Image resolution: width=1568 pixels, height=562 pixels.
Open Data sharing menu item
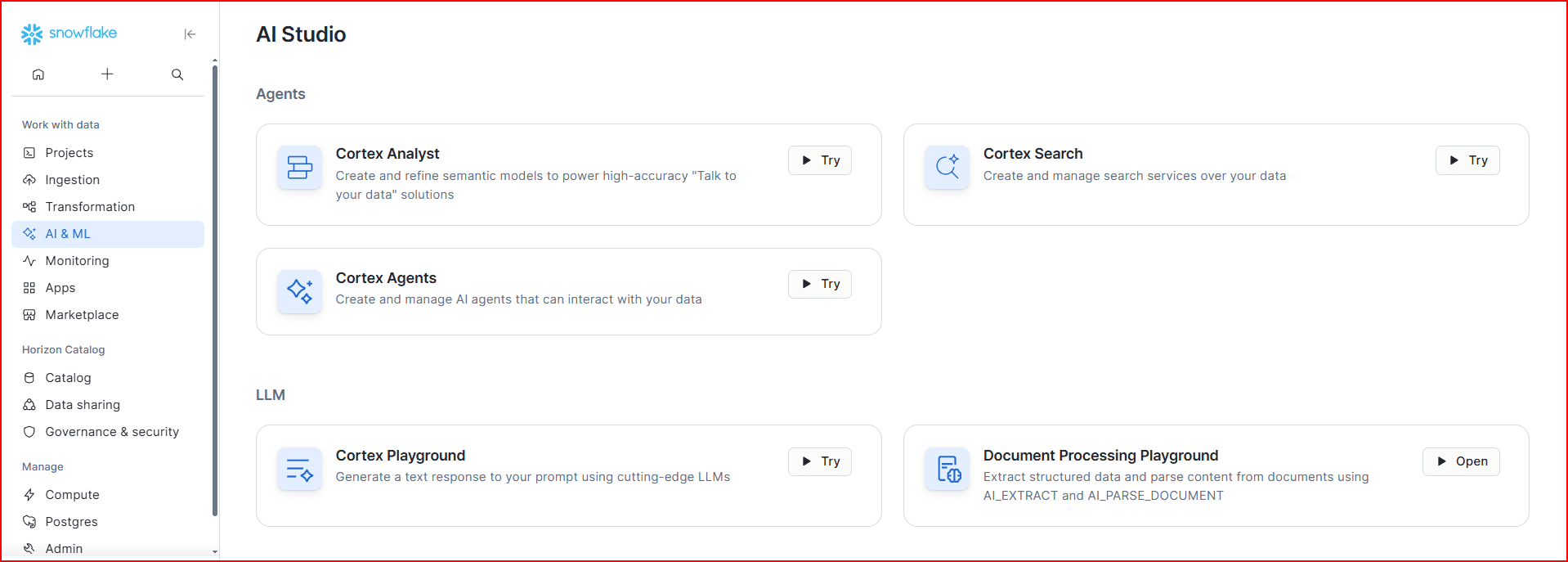click(x=108, y=405)
